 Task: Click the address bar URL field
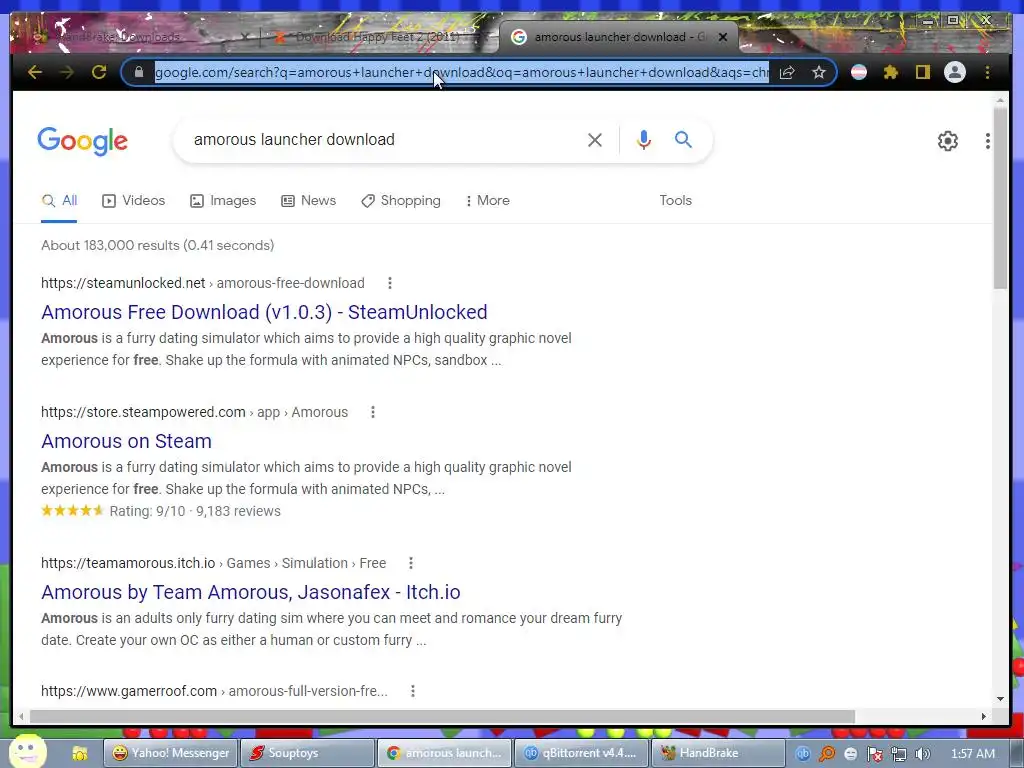click(x=461, y=72)
